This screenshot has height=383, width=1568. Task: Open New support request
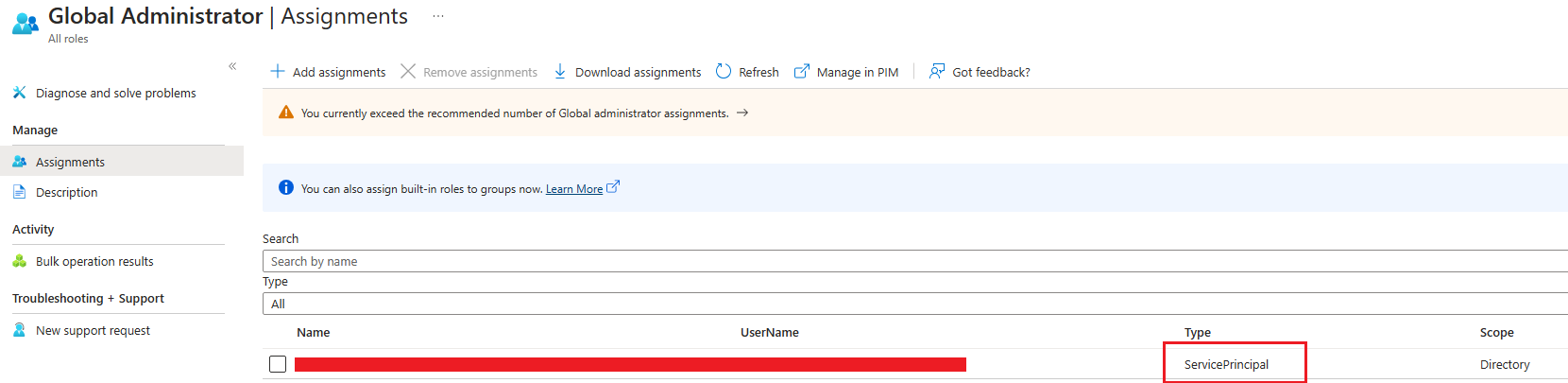pyautogui.click(x=93, y=330)
